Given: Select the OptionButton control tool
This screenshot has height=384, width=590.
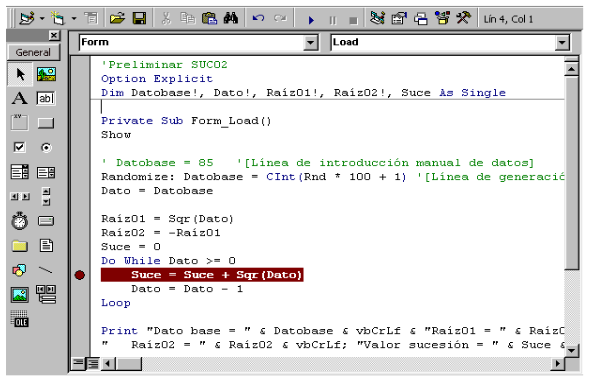Looking at the screenshot, I should 46,147.
